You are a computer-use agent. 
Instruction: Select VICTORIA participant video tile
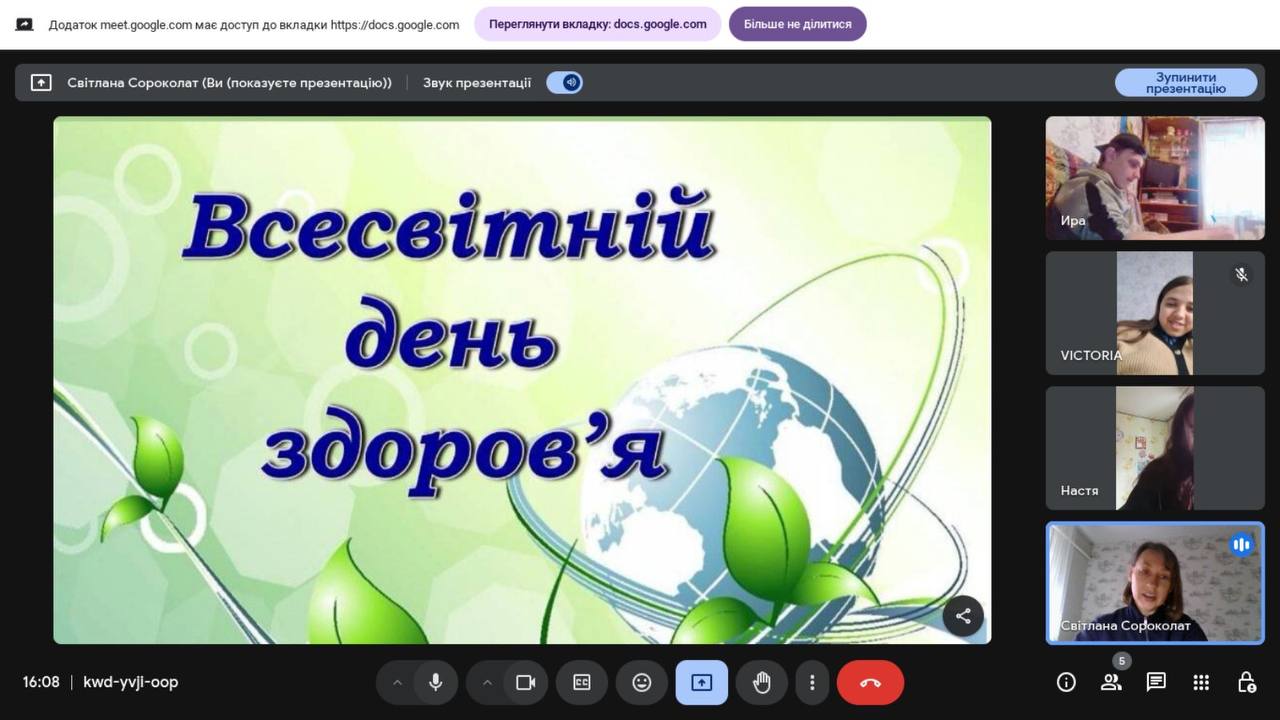[1155, 313]
